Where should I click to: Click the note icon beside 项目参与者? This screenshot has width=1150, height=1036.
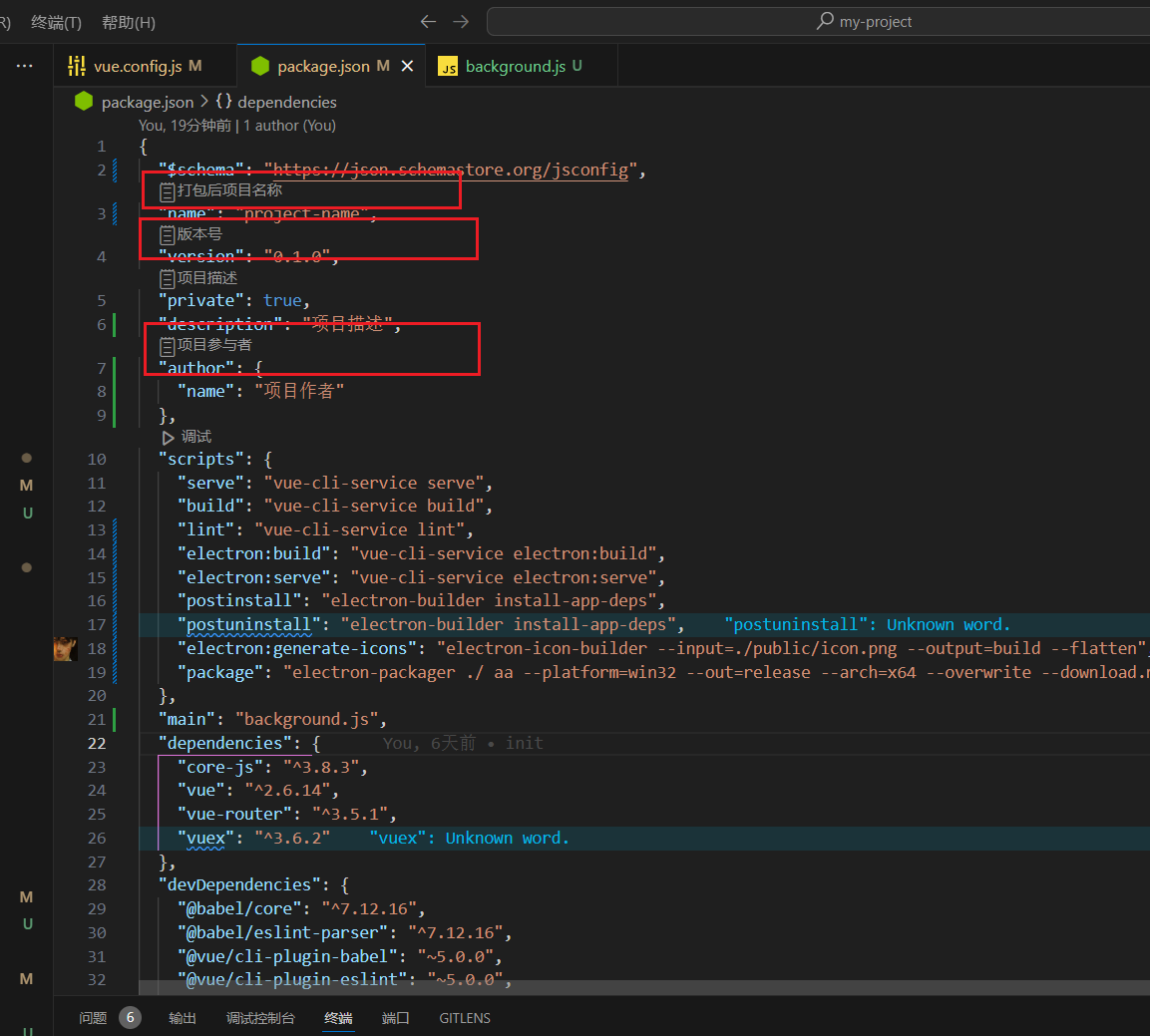[x=168, y=345]
